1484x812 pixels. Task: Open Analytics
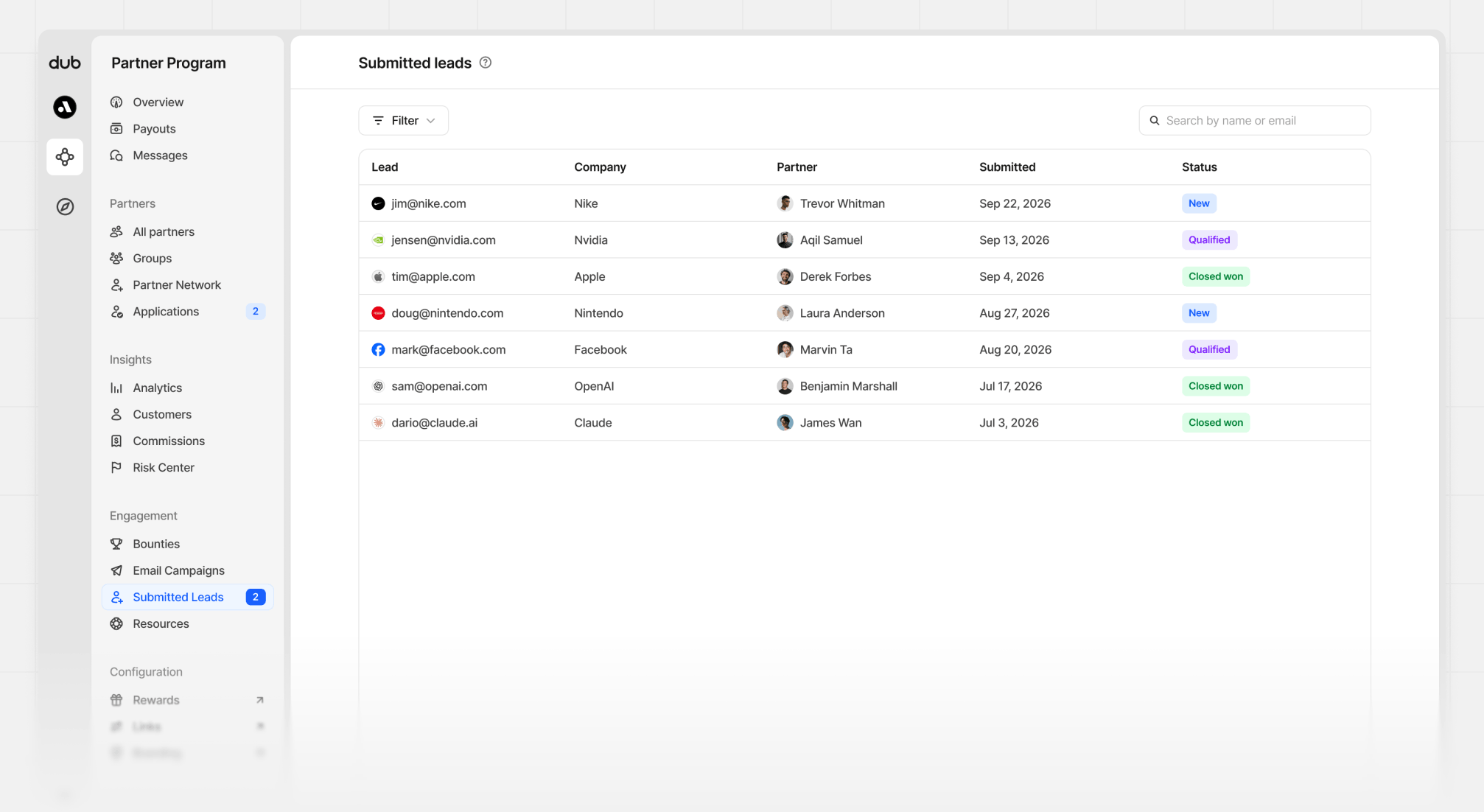[x=188, y=388]
